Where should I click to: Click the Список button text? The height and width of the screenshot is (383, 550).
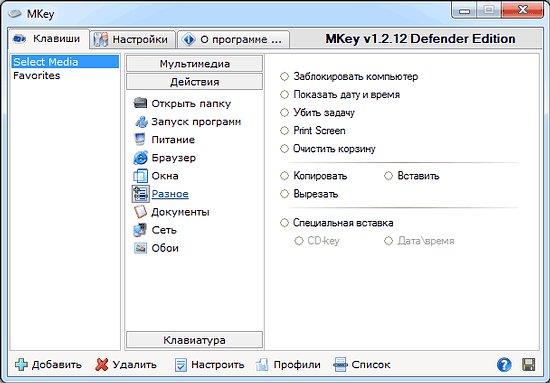(x=371, y=365)
